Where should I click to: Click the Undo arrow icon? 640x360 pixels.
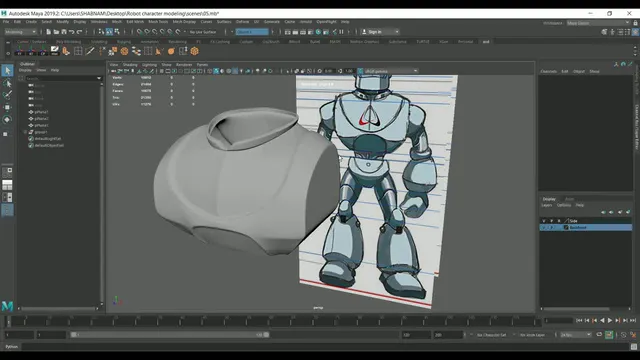click(71, 32)
